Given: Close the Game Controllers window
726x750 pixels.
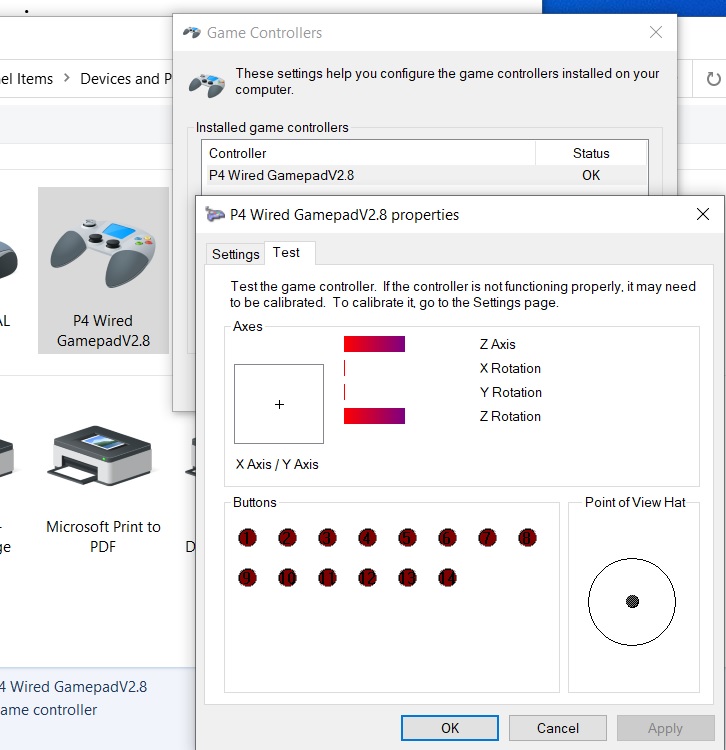Looking at the screenshot, I should pyautogui.click(x=656, y=32).
